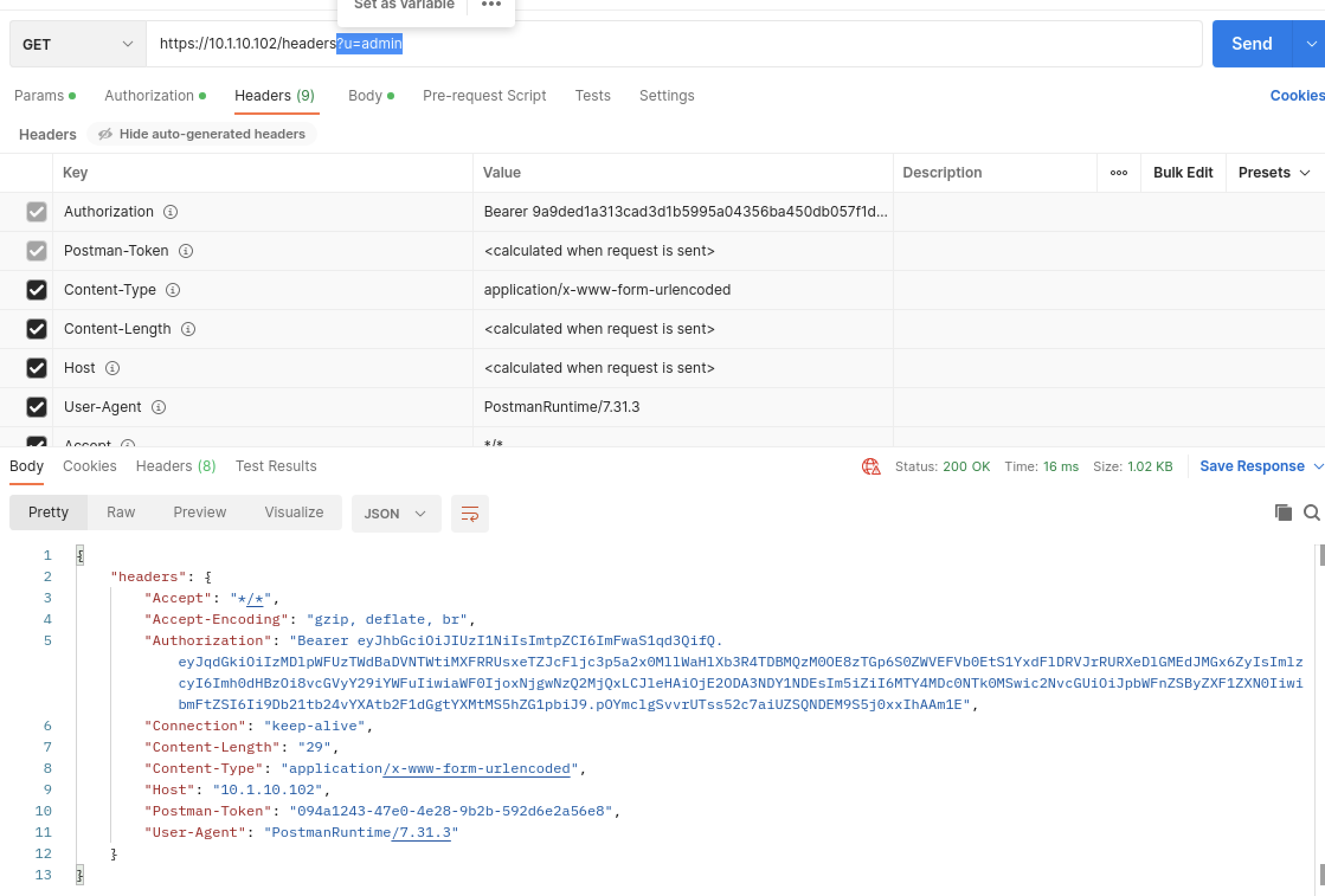The width and height of the screenshot is (1325, 896).
Task: Open Test Results tab
Action: pos(276,466)
